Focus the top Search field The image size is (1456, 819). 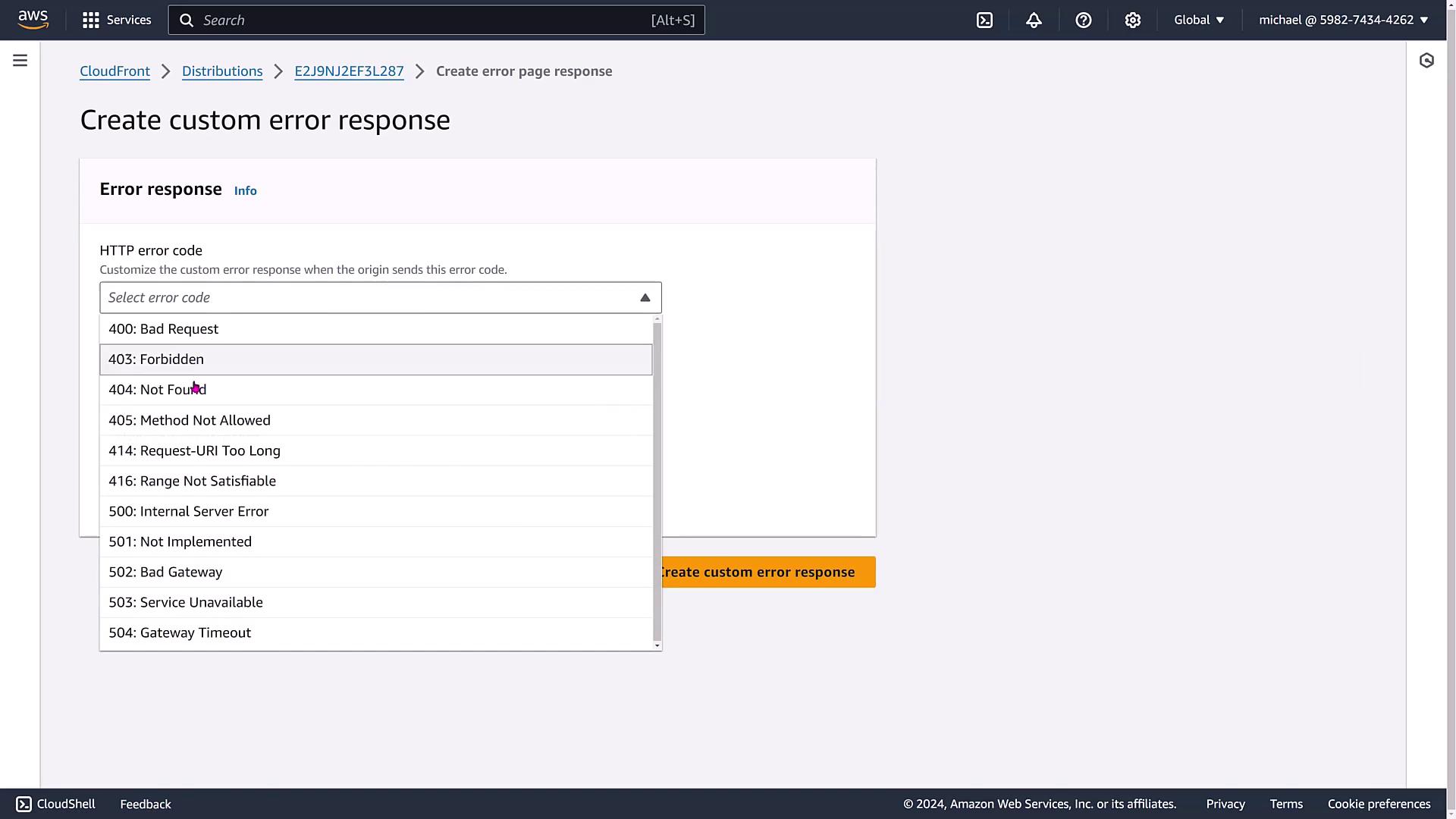(425, 20)
